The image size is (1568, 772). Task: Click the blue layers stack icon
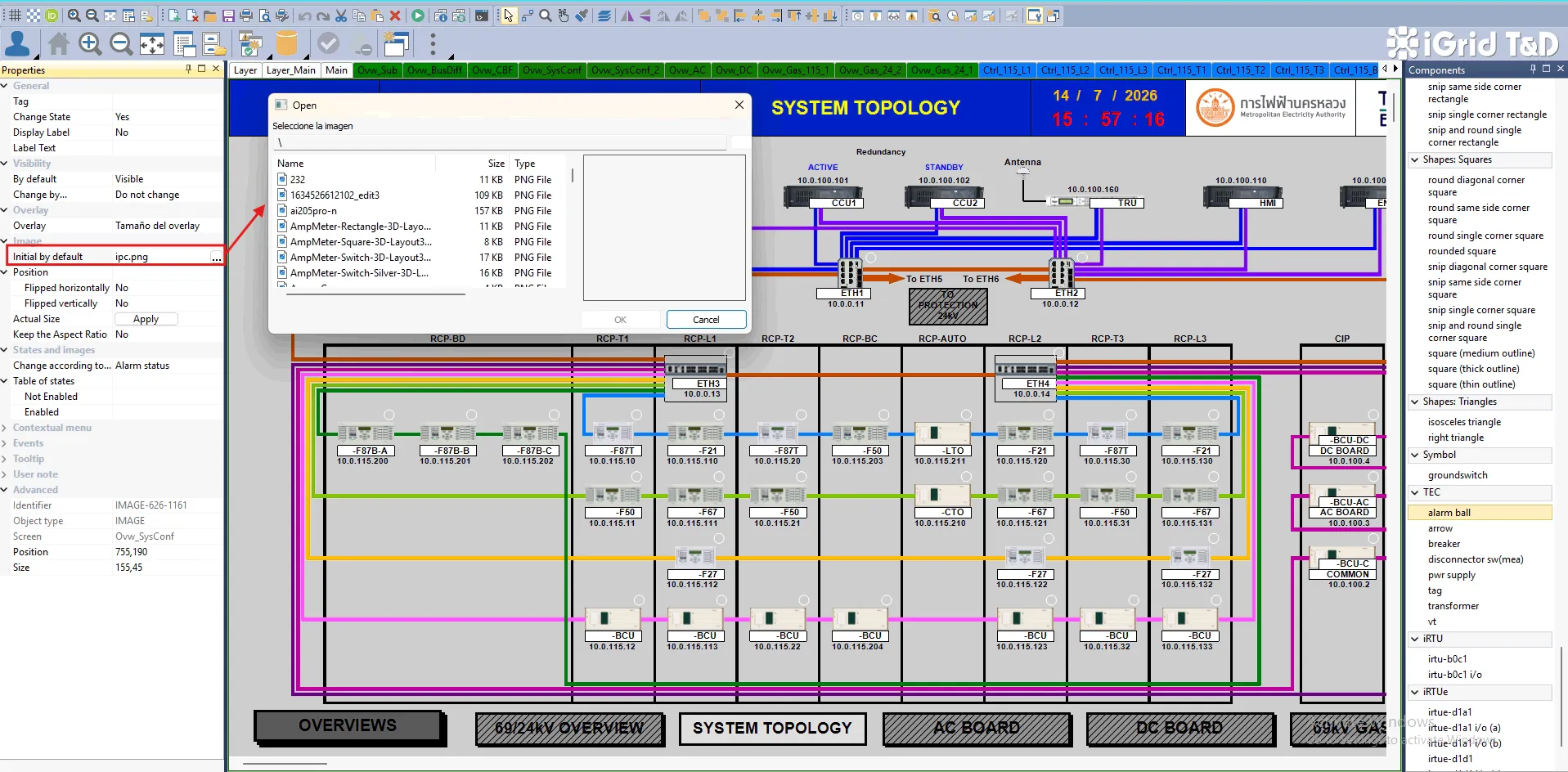pyautogui.click(x=604, y=16)
